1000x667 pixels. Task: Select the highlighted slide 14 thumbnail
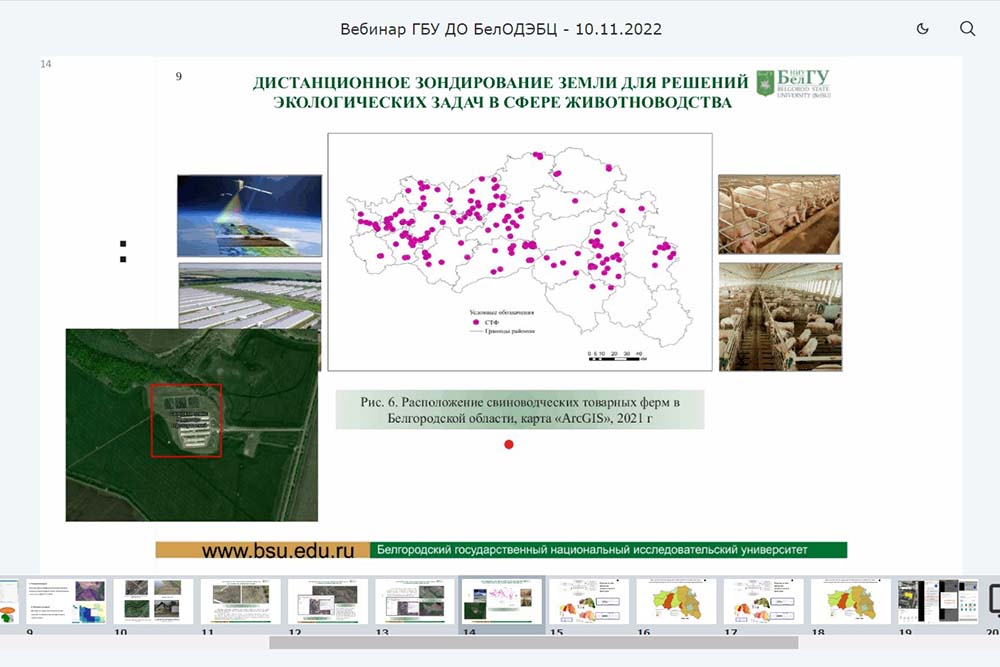(502, 602)
